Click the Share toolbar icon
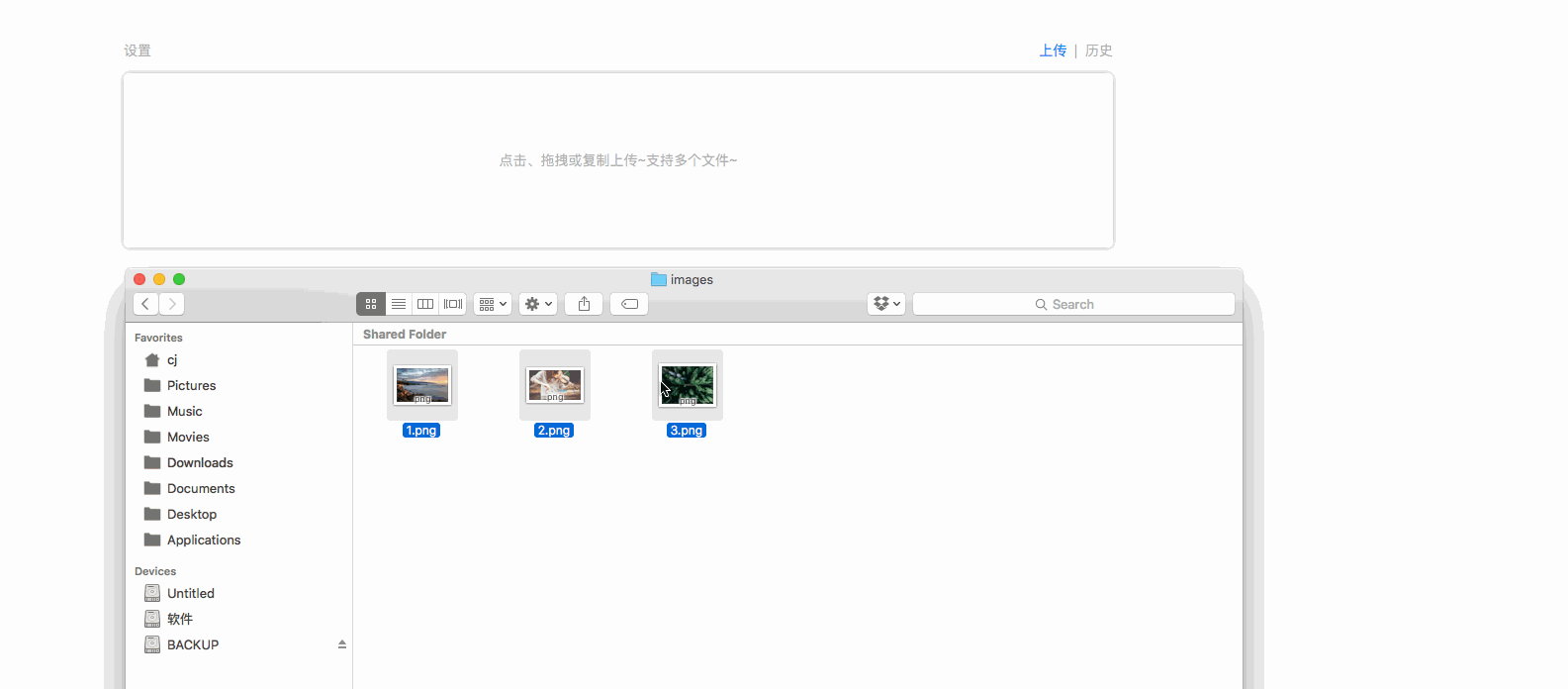 584,304
